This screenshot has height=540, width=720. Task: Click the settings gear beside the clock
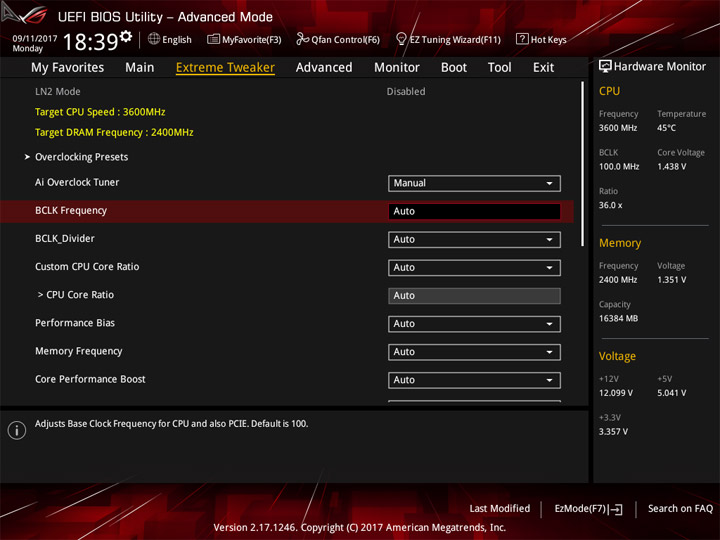point(126,36)
